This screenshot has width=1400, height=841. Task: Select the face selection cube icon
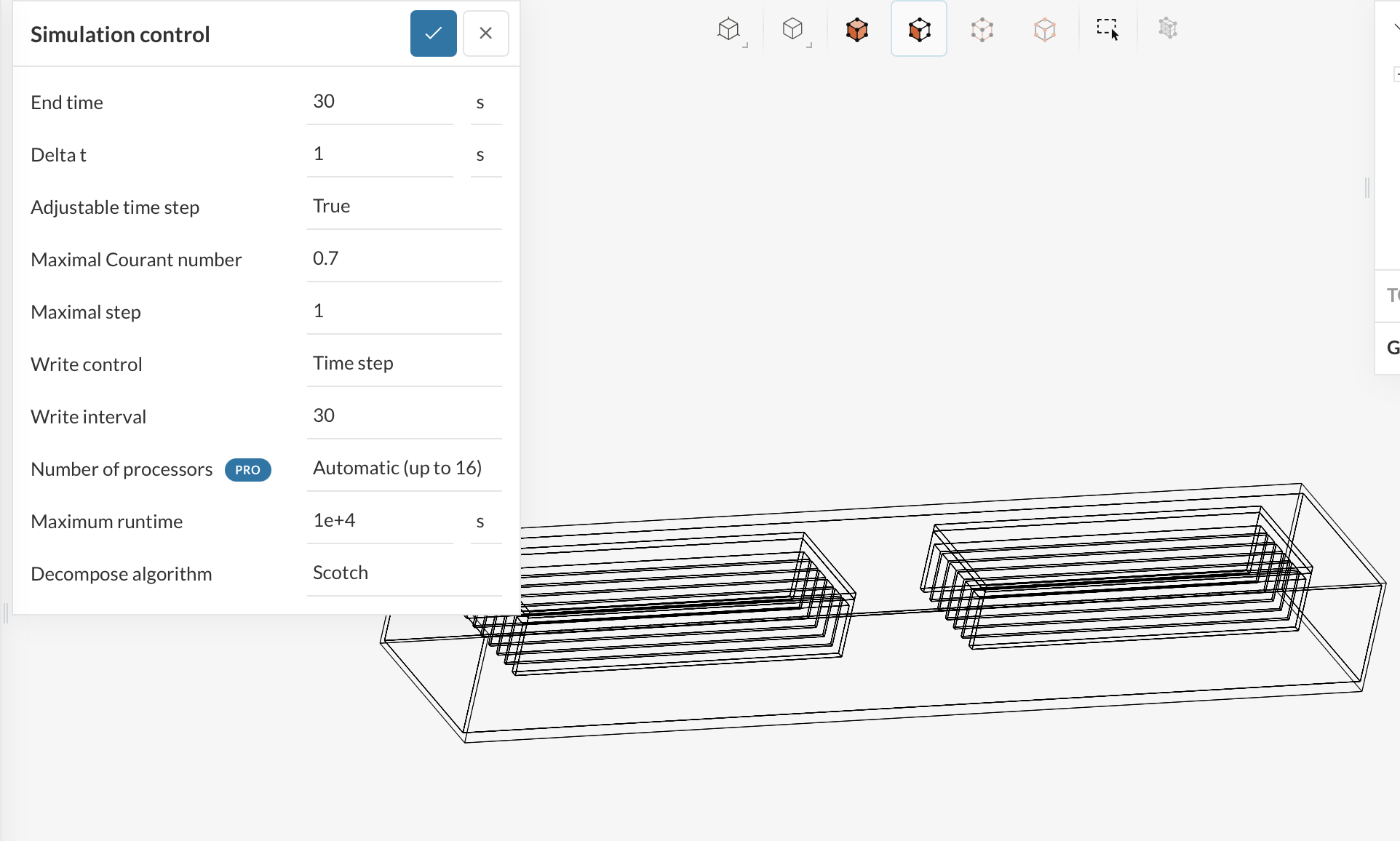coord(919,30)
